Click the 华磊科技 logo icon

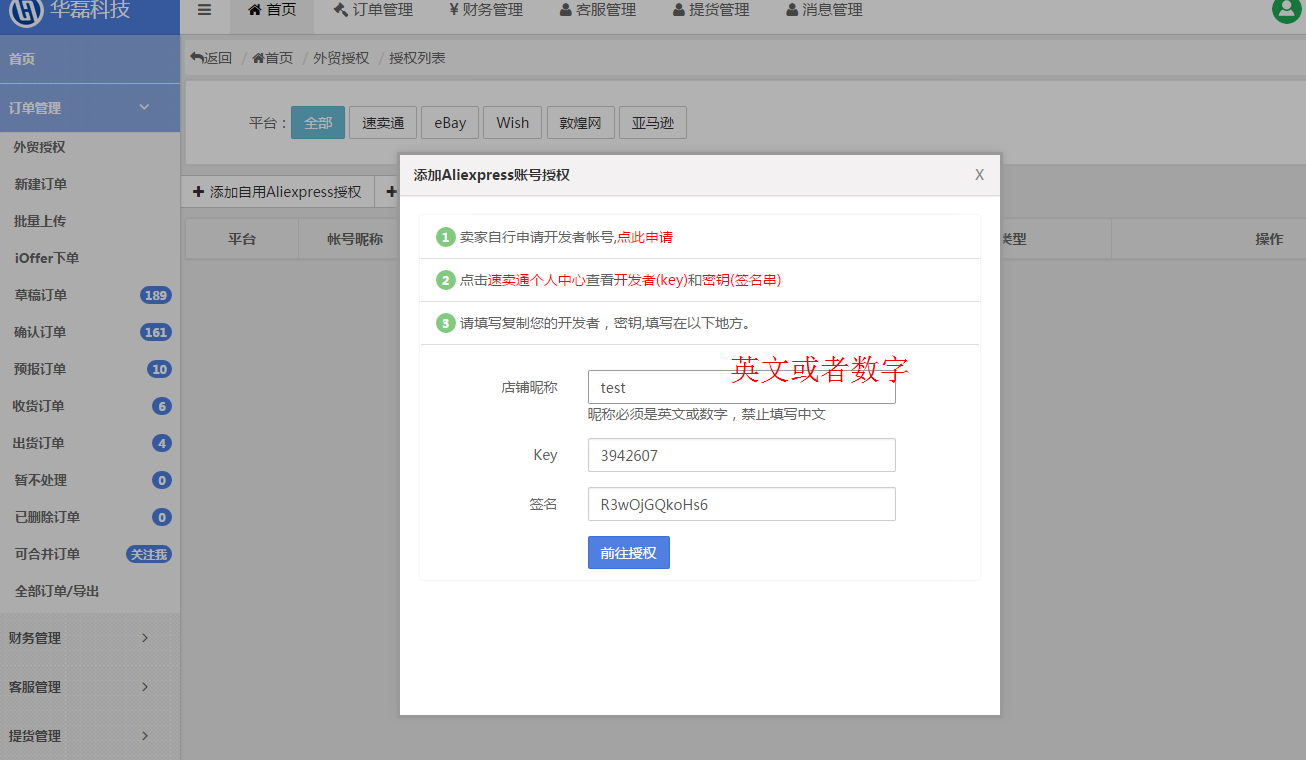click(x=26, y=11)
